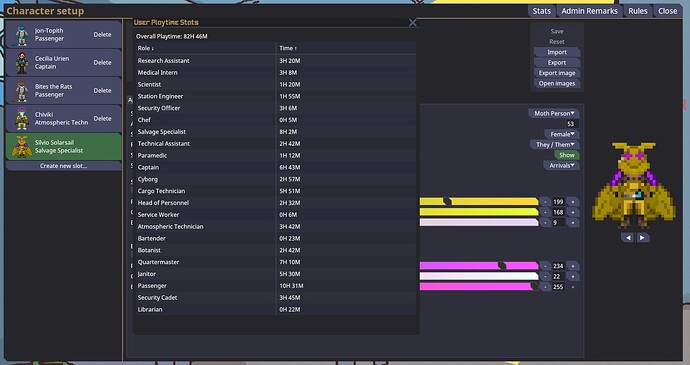Open the Arrivals spawn dropdown

[x=562, y=166]
